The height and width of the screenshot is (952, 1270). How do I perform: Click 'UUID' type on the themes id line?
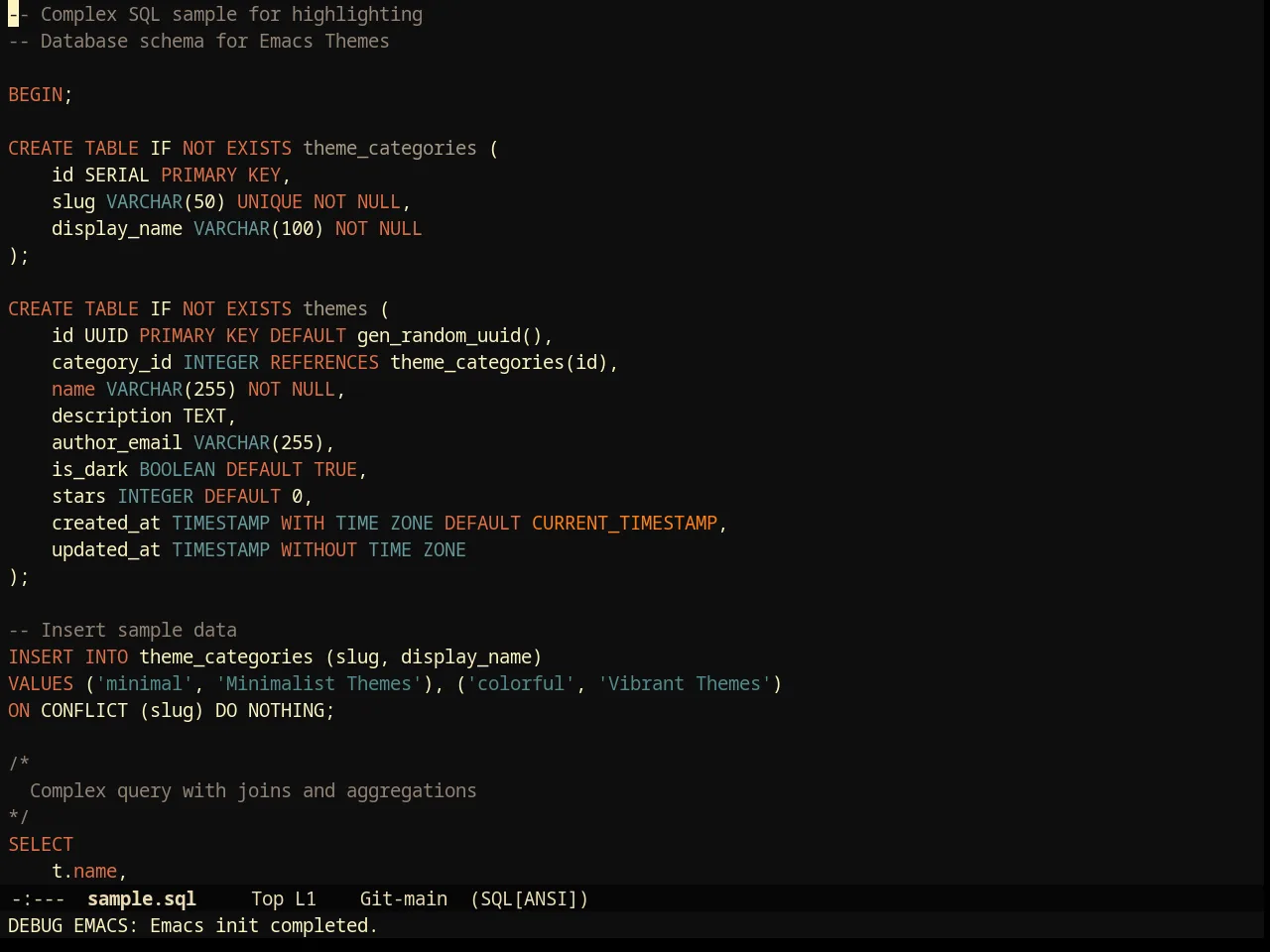(106, 335)
